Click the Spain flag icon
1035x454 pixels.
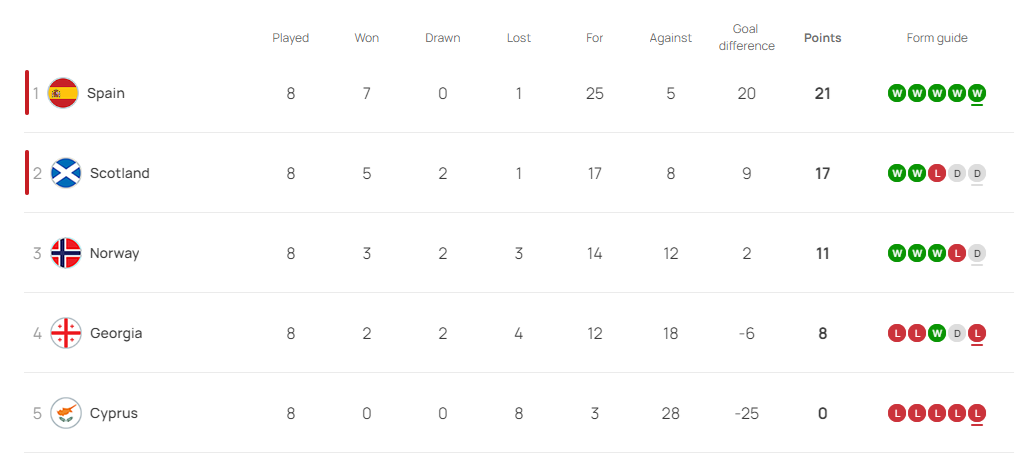pyautogui.click(x=63, y=93)
